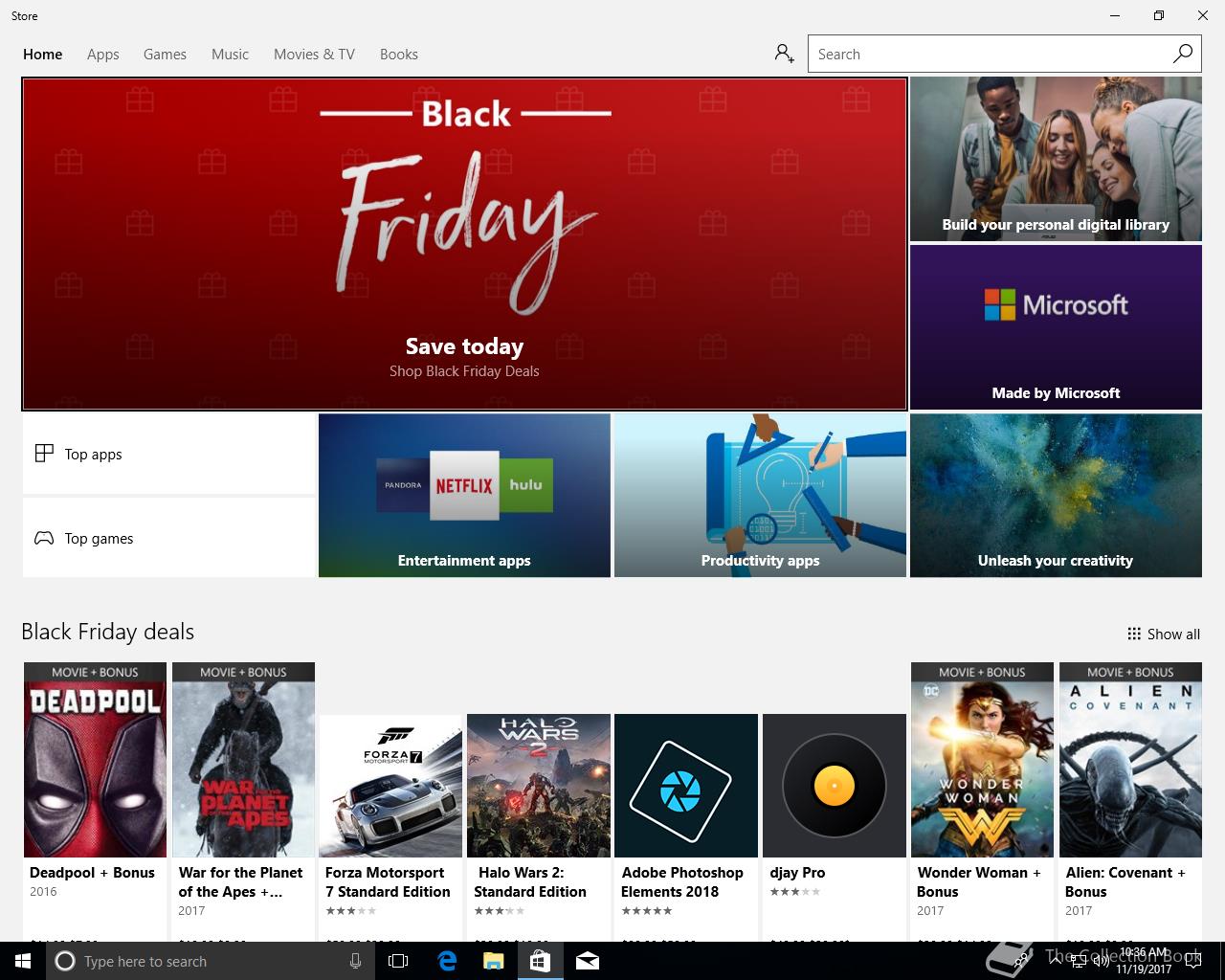Click the magnifying glass search icon
1225x980 pixels.
[1183, 54]
